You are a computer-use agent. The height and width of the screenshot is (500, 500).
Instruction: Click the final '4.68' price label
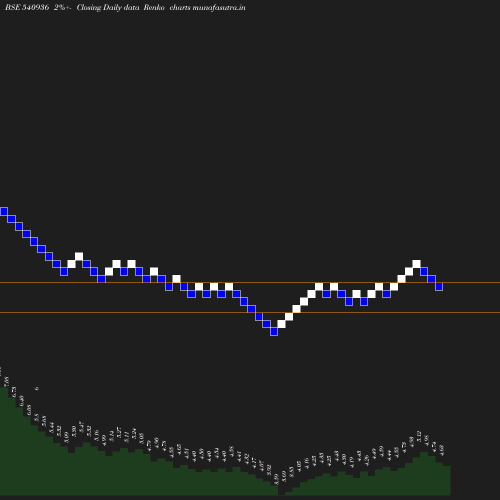click(x=441, y=450)
